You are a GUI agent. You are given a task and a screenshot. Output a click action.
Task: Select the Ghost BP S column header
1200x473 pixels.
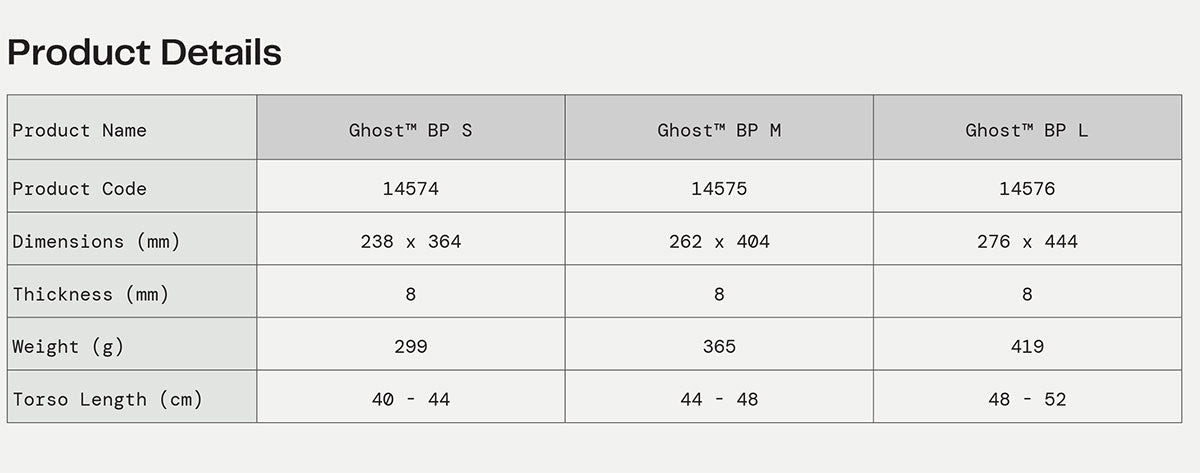[410, 130]
